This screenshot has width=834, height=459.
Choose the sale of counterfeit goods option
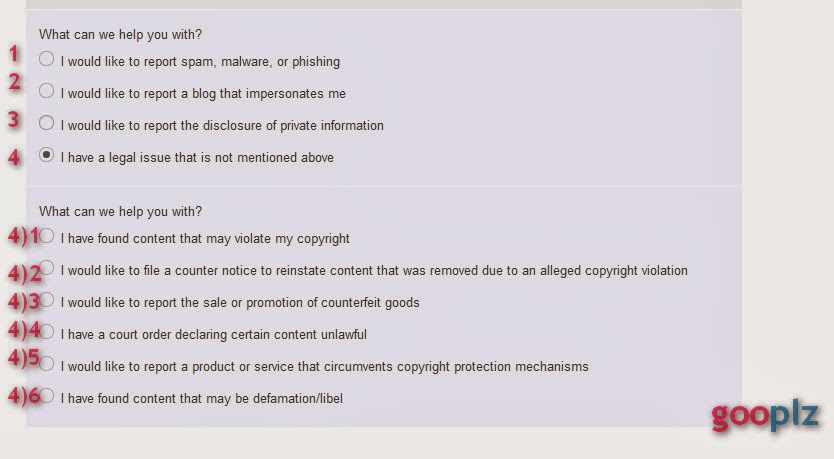(x=46, y=299)
